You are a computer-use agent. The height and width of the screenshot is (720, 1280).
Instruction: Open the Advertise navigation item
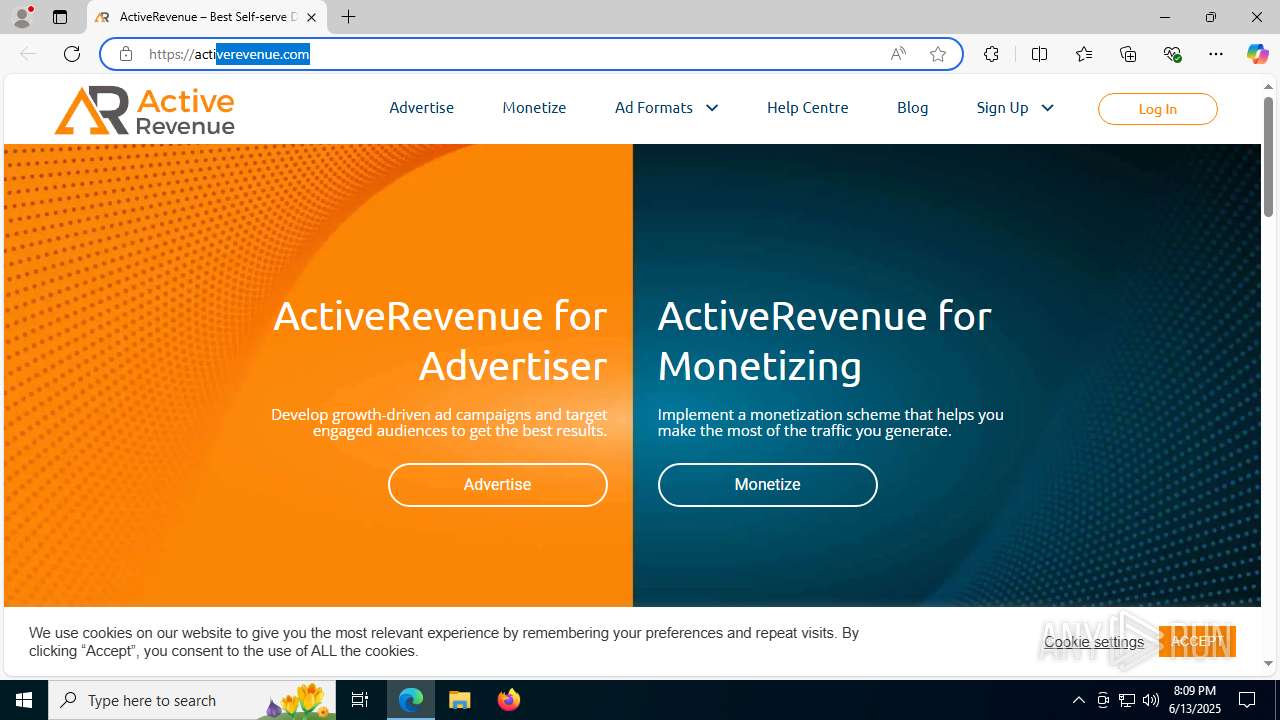pos(421,107)
